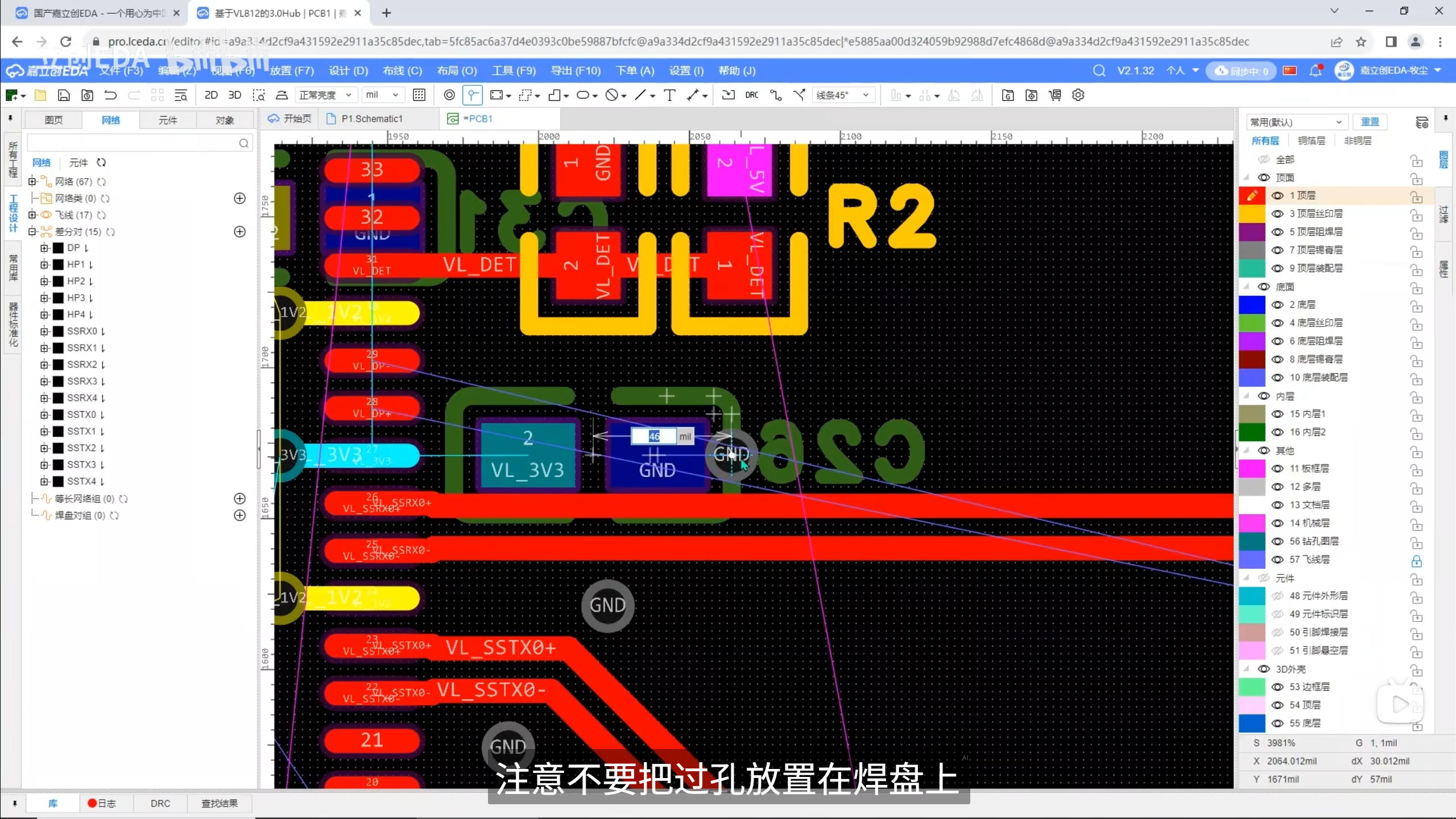This screenshot has width=1456, height=819.
Task: Click the 重置 button in layer panel
Action: tap(1370, 122)
